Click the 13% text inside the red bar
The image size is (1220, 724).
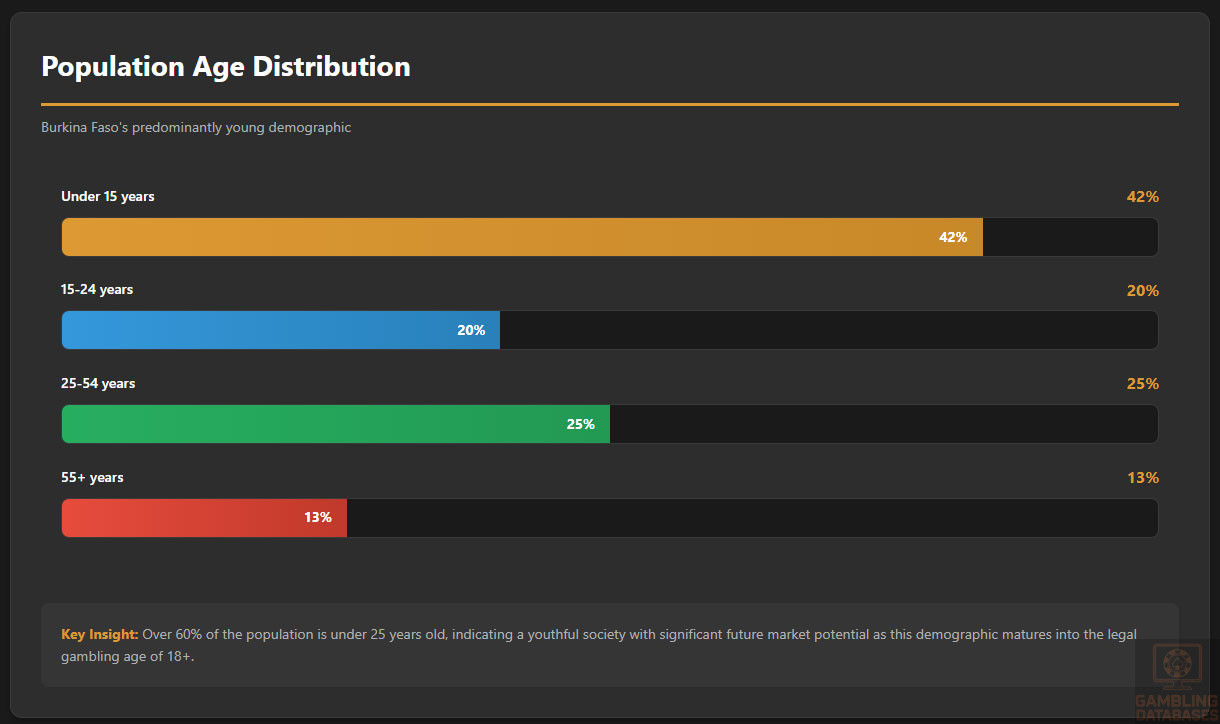coord(318,518)
